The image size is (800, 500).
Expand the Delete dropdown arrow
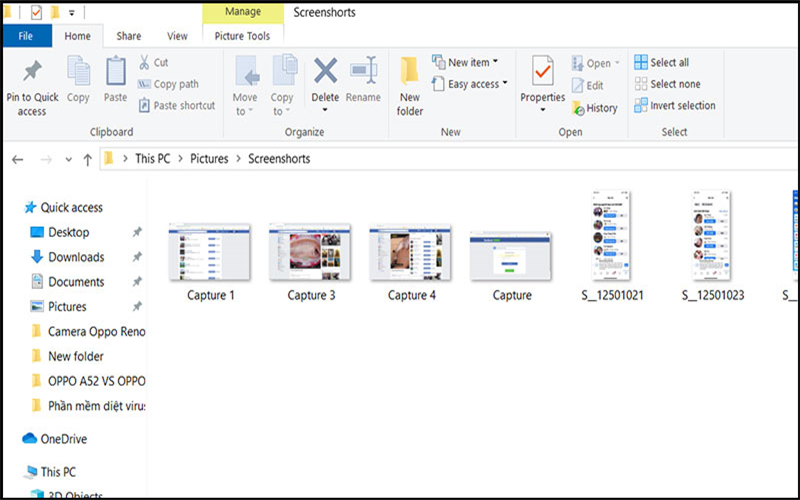325,110
